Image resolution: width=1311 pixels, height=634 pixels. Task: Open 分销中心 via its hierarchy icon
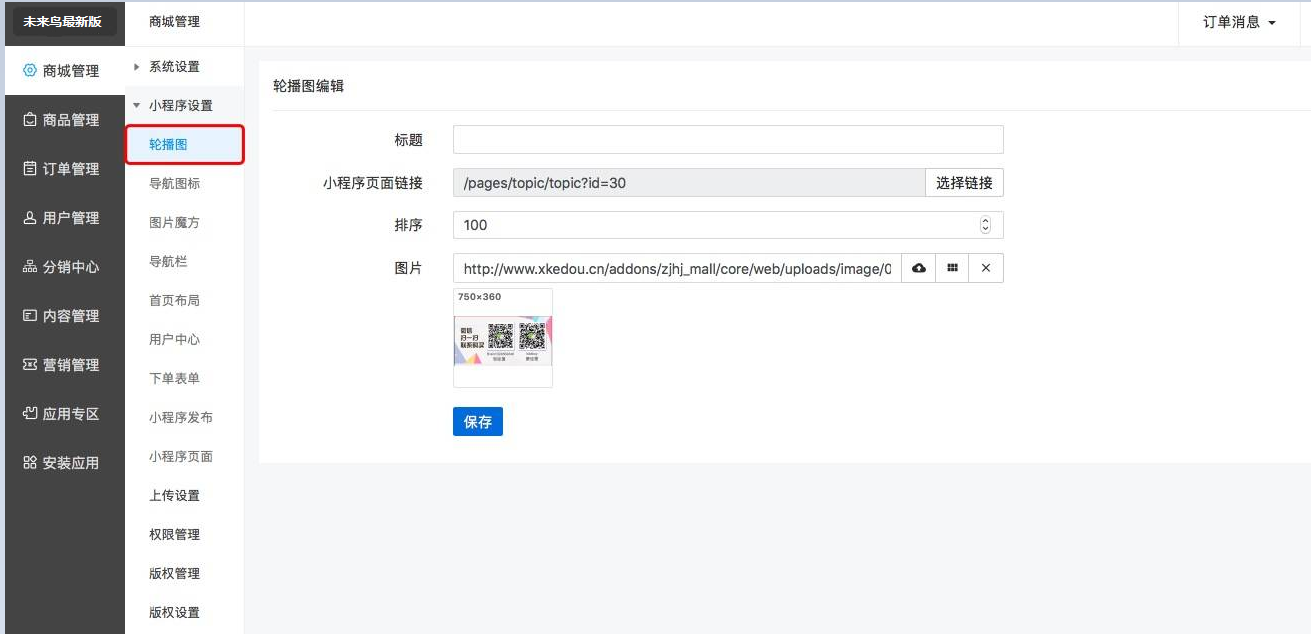pyautogui.click(x=30, y=267)
